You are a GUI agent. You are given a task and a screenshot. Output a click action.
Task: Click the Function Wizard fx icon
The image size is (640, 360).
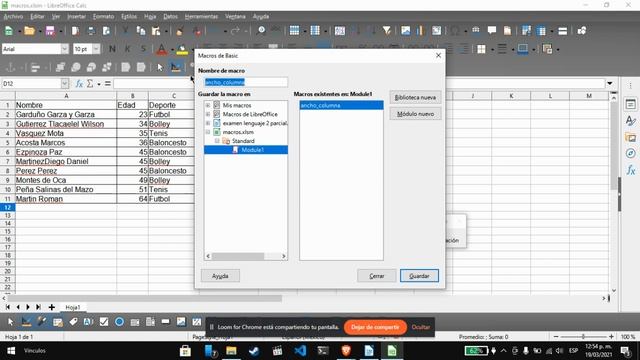[x=79, y=84]
